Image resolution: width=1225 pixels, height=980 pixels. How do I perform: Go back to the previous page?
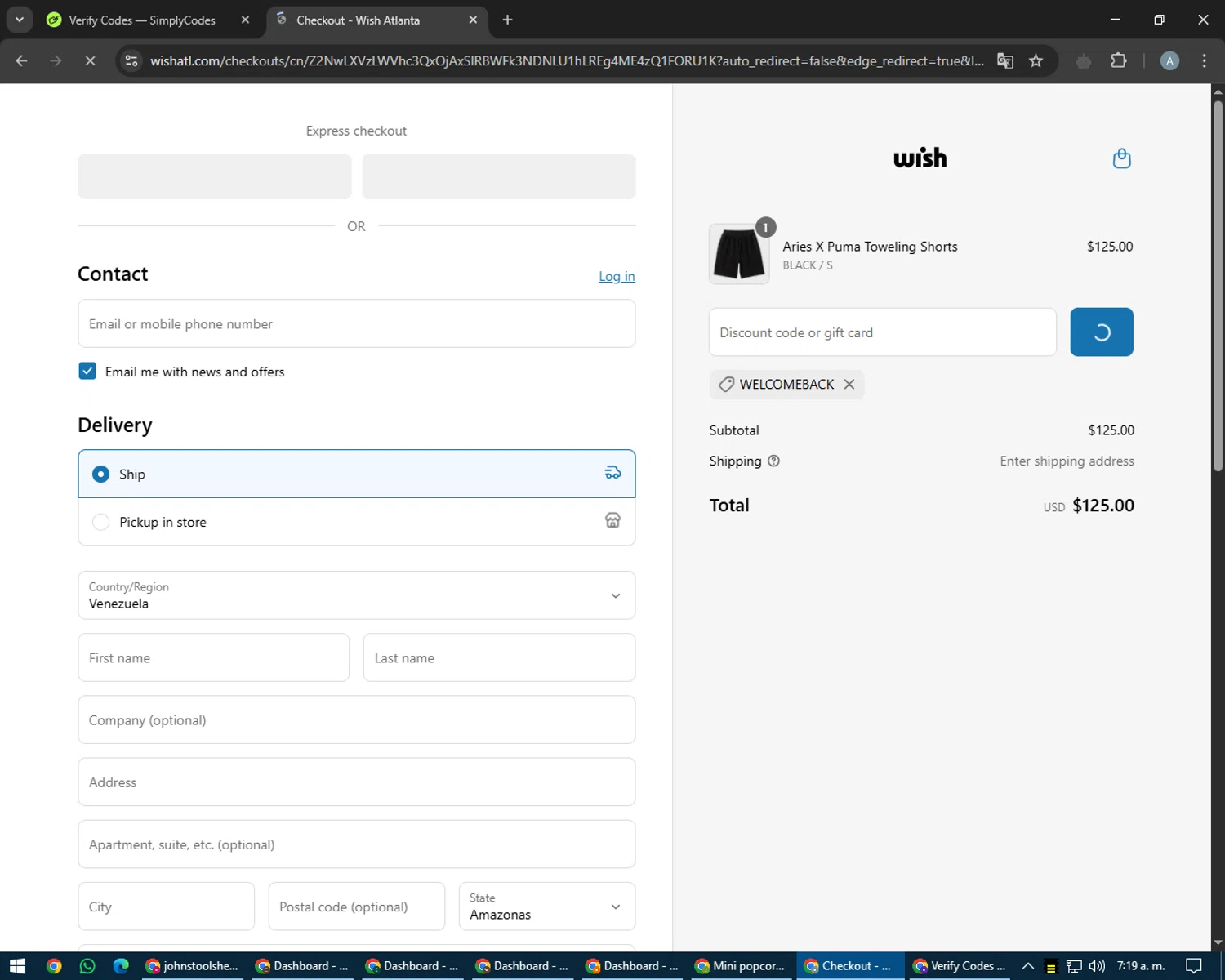click(22, 60)
